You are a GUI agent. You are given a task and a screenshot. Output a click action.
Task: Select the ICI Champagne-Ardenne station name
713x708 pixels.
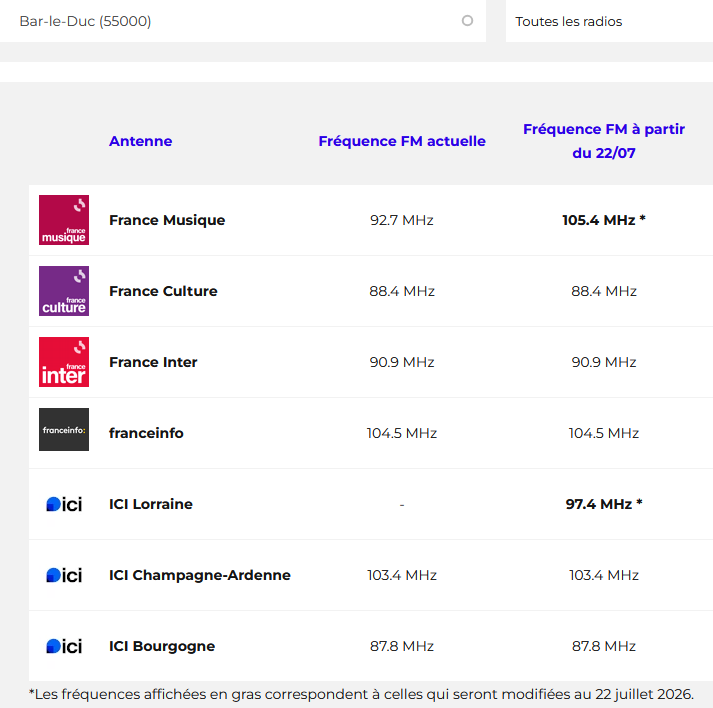[x=200, y=575]
